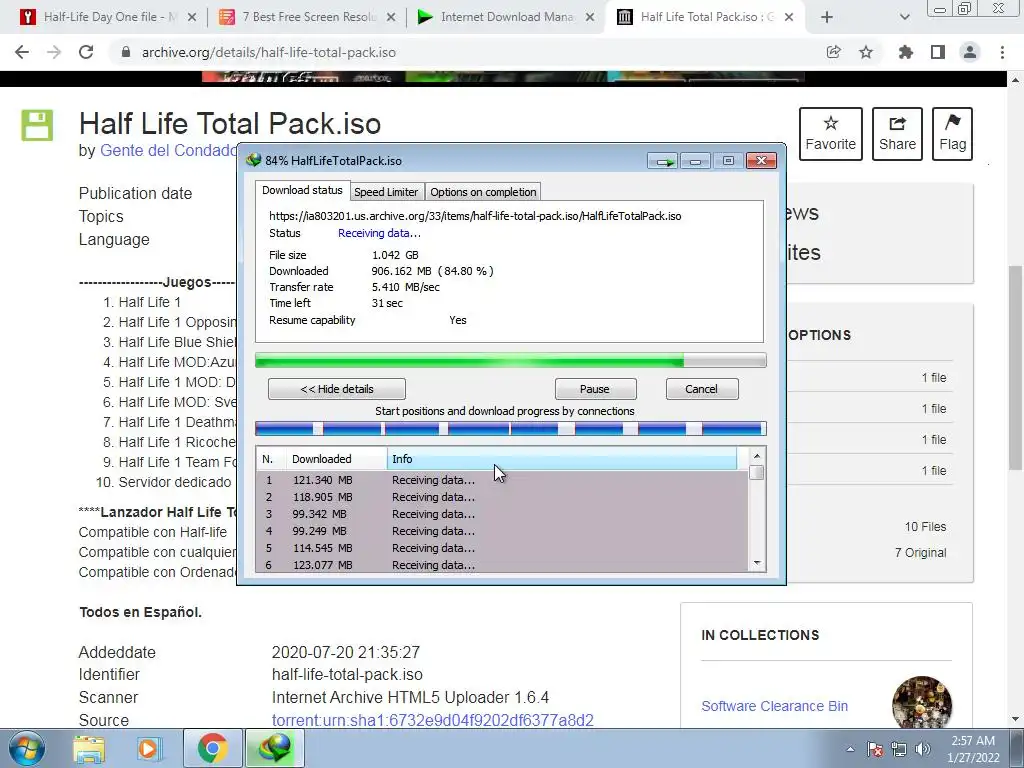Open the Speed Limiter tab
1024x768 pixels.
click(386, 192)
